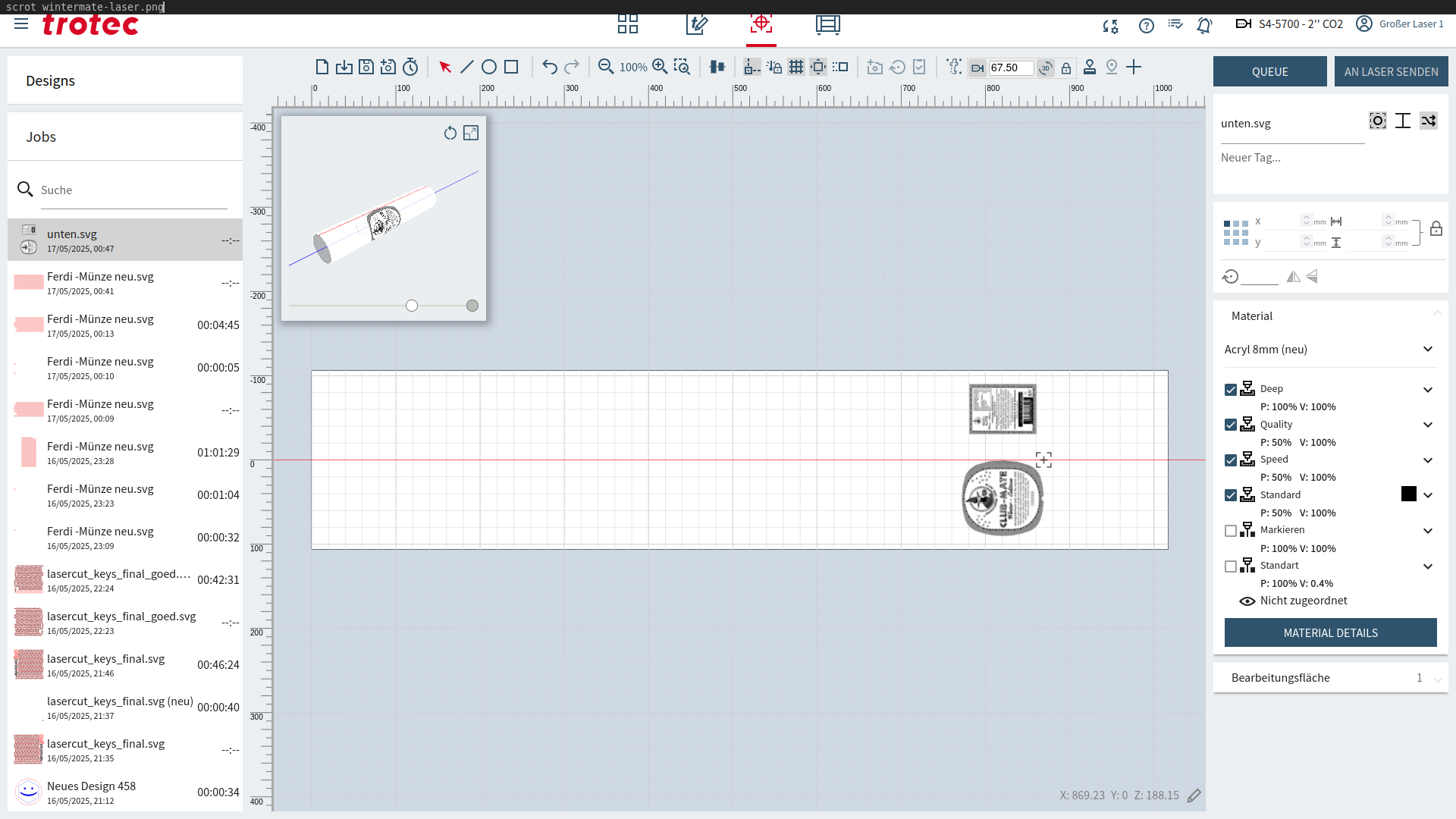This screenshot has width=1456, height=819.
Task: Expand the Standart process settings
Action: (1428, 566)
